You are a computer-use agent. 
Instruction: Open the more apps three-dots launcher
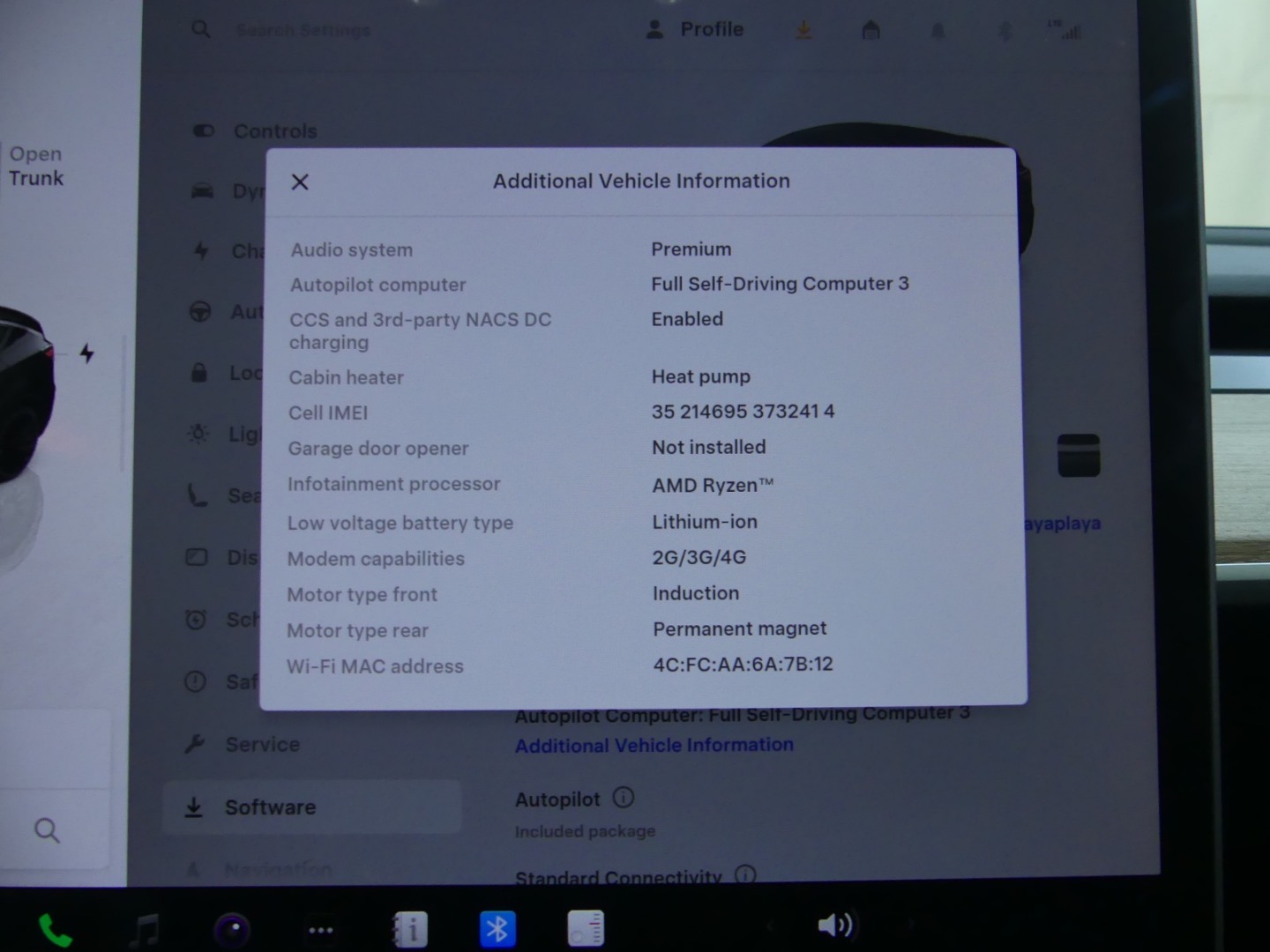click(321, 930)
